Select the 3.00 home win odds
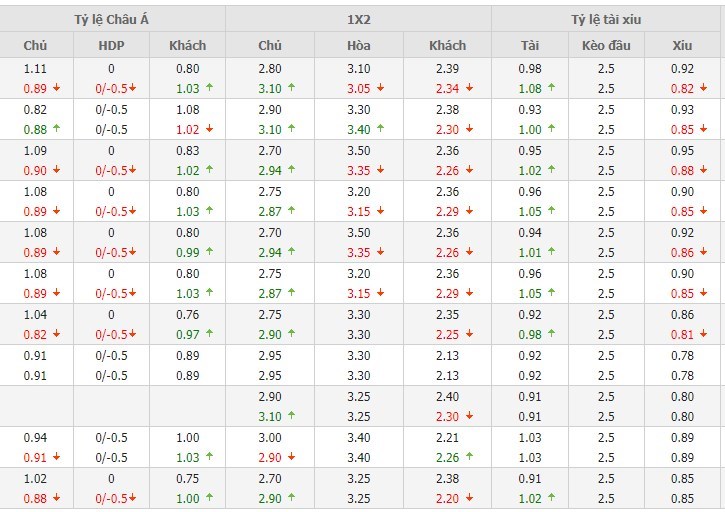Viewport: 725px width, 512px height. 270,437
